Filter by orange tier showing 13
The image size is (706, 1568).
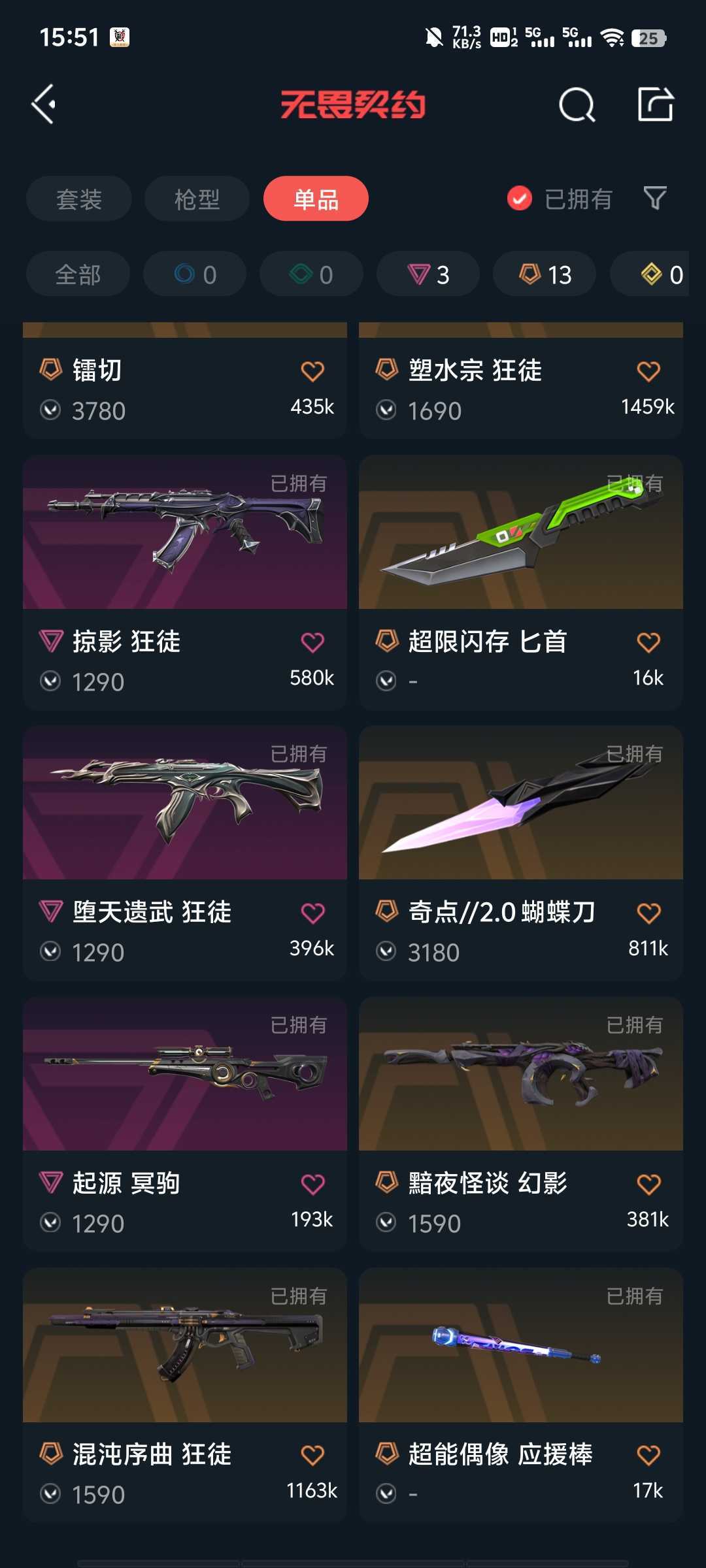click(545, 274)
